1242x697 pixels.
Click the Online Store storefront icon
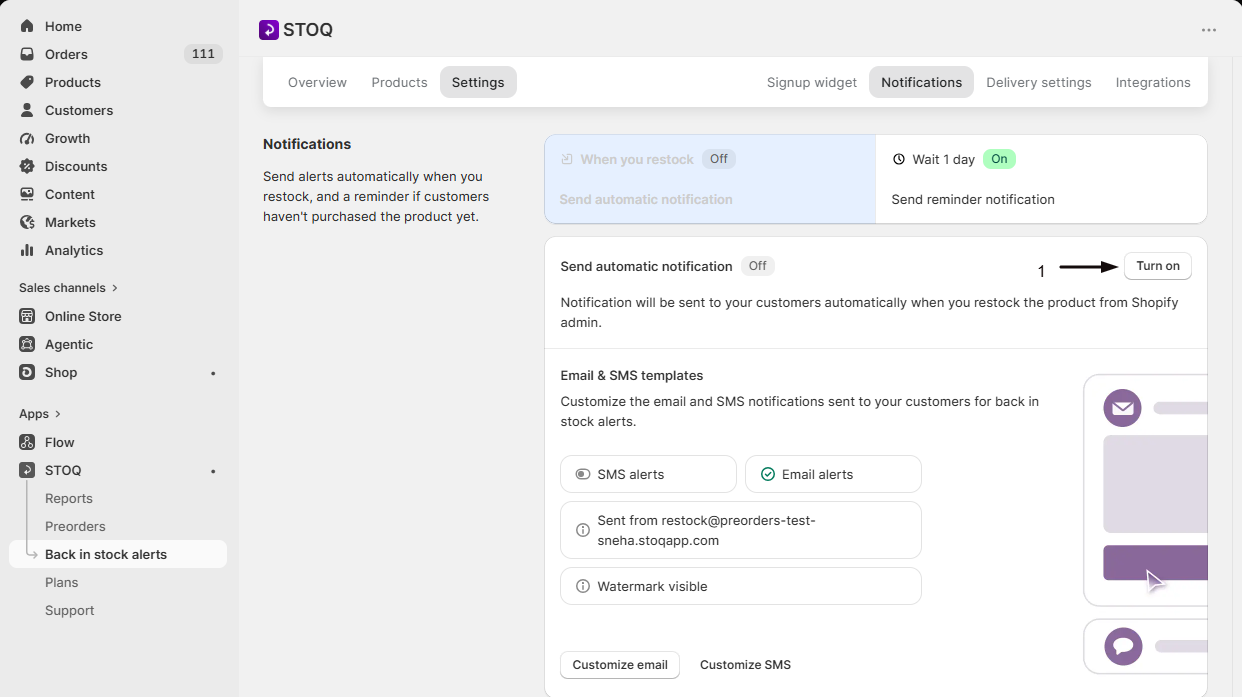tap(27, 316)
